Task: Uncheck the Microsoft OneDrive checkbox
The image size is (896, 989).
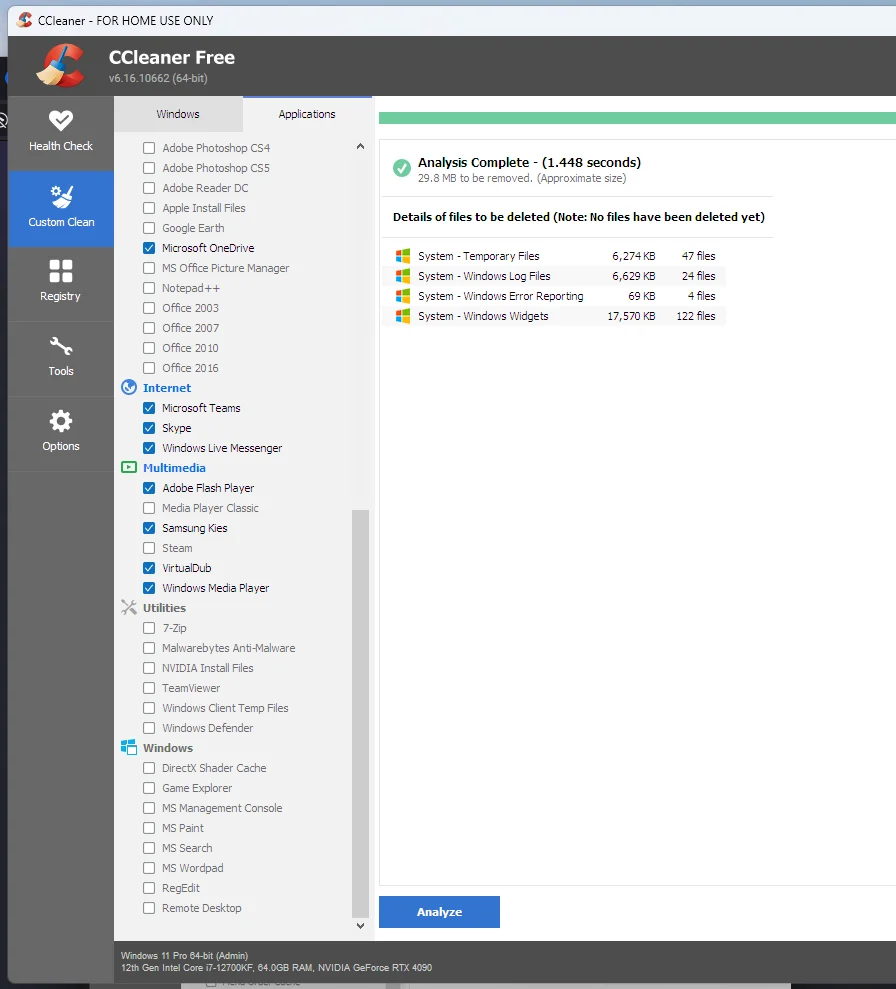Action: point(149,248)
